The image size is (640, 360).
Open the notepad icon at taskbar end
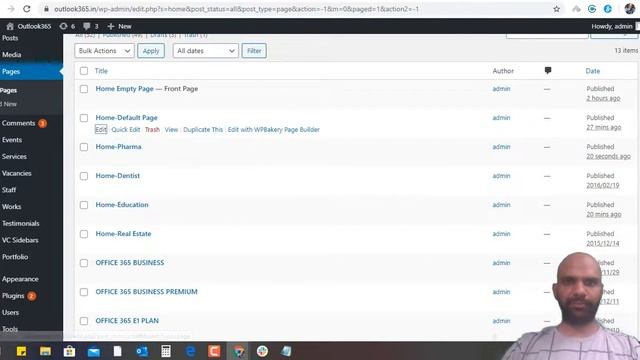(x=286, y=351)
